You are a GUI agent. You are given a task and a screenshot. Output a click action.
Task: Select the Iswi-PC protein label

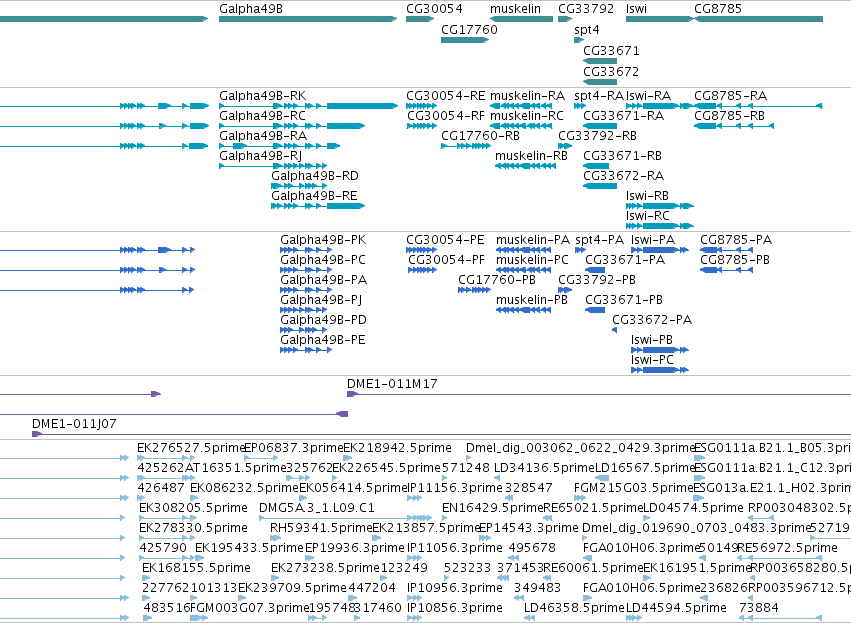click(x=652, y=360)
